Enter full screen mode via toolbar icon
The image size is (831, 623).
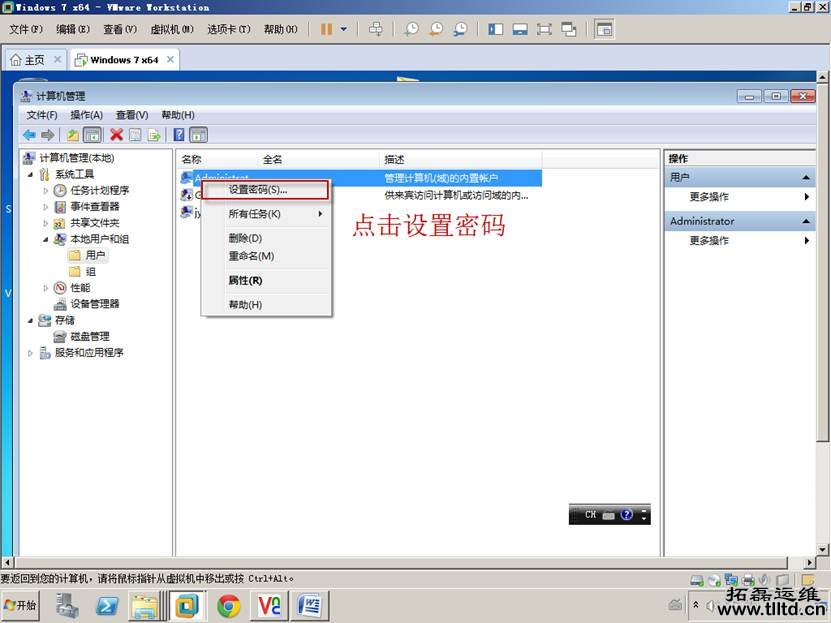tap(544, 29)
